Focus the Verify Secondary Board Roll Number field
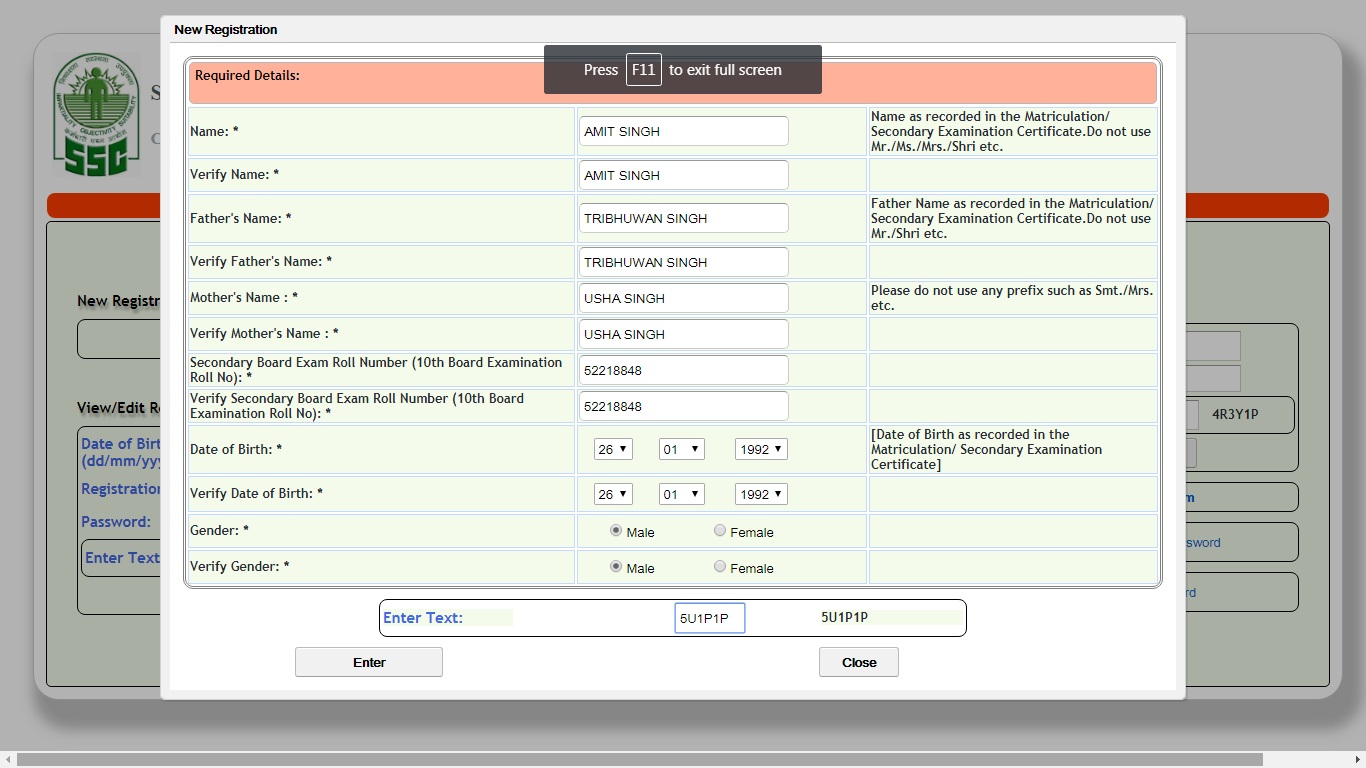 684,406
